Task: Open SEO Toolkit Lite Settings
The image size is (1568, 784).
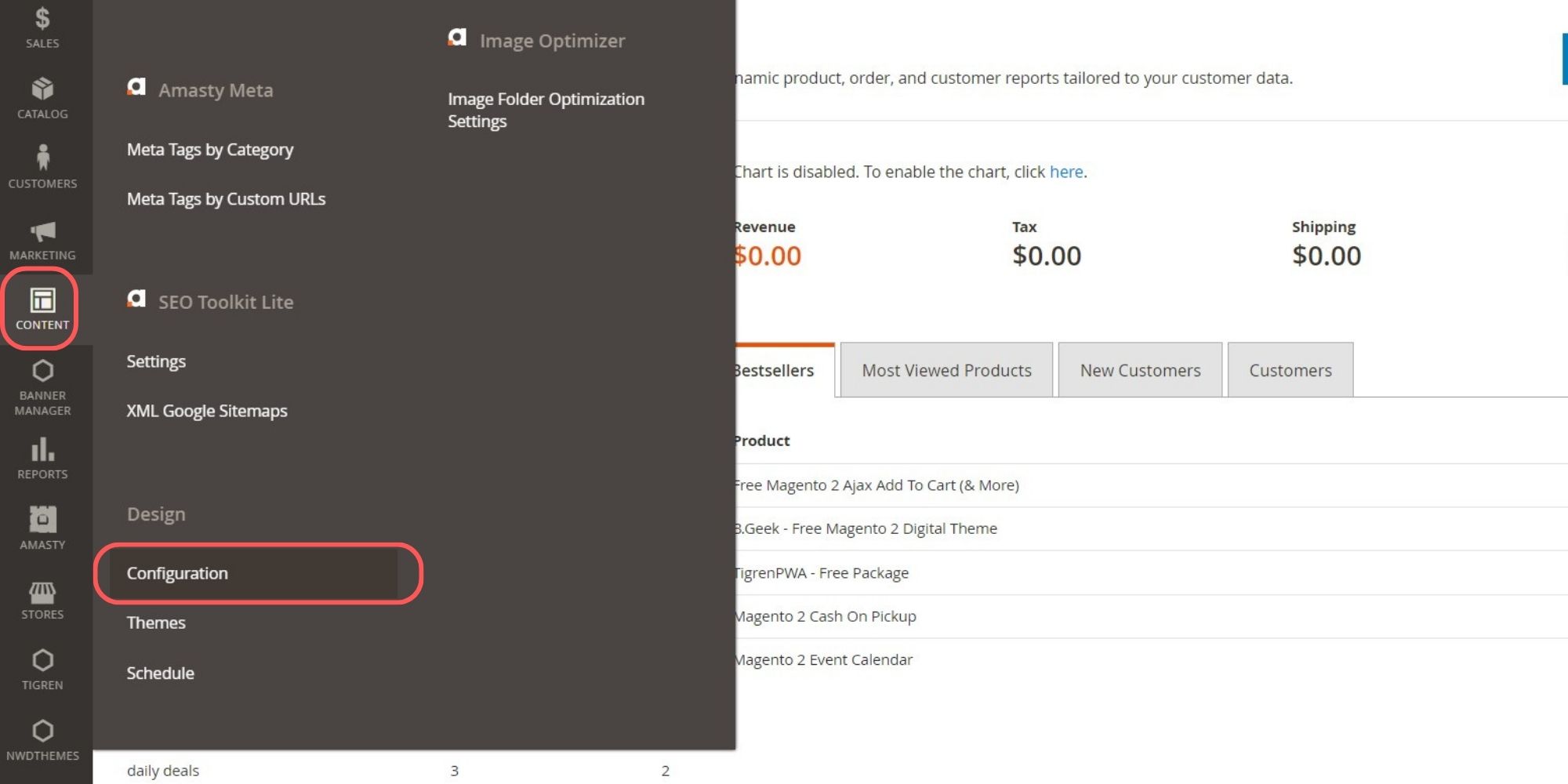Action: 156,361
